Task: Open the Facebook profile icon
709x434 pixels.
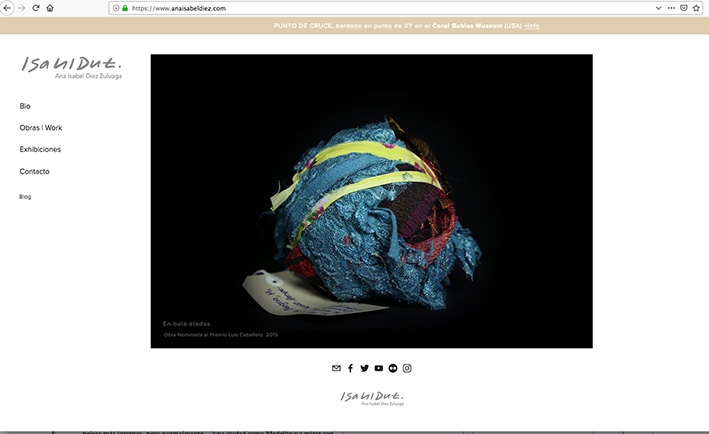Action: (350, 368)
